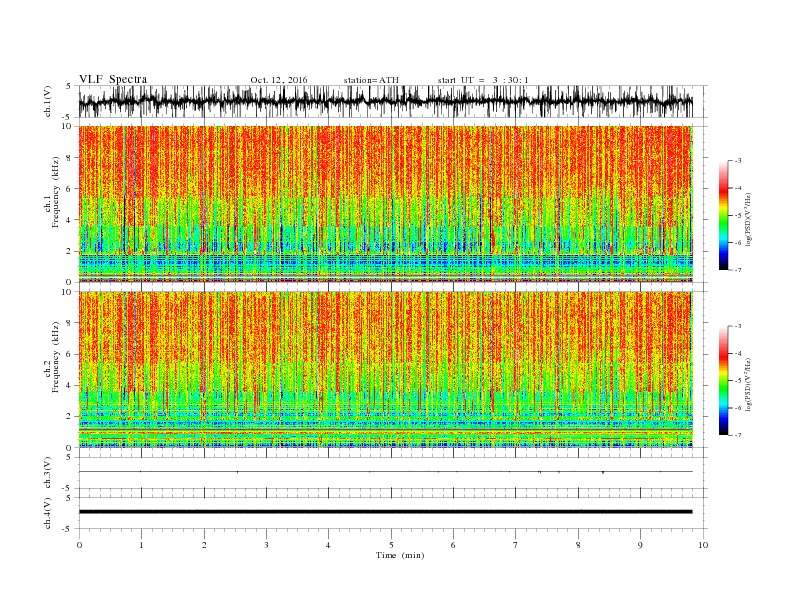Select the date text "Oct. 12, 2016"
The height and width of the screenshot is (612, 792).
[279, 80]
